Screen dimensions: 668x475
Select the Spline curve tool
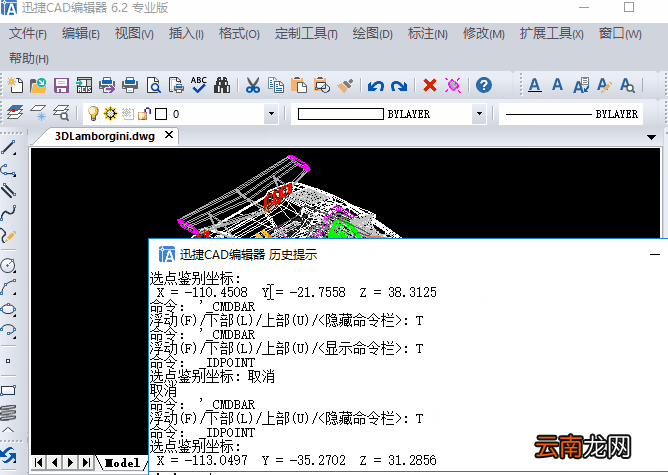tap(8, 213)
